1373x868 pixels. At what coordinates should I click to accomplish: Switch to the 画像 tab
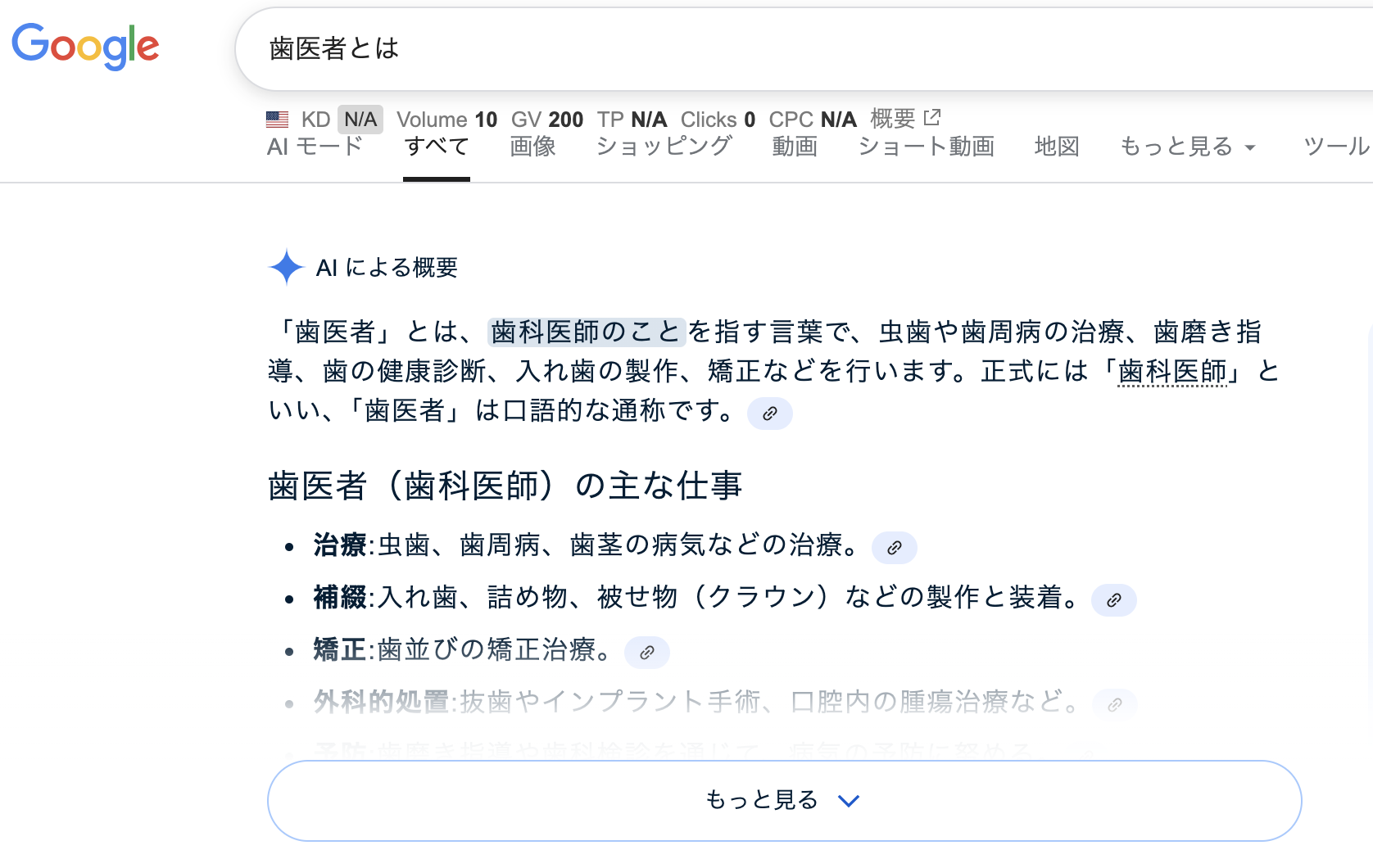coord(533,147)
